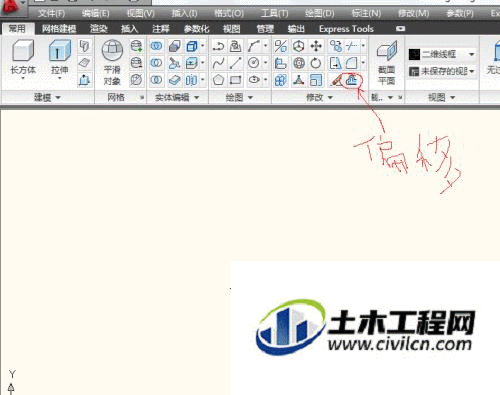Click the Polyline draw tool
This screenshot has height=395, width=500.
point(218,46)
